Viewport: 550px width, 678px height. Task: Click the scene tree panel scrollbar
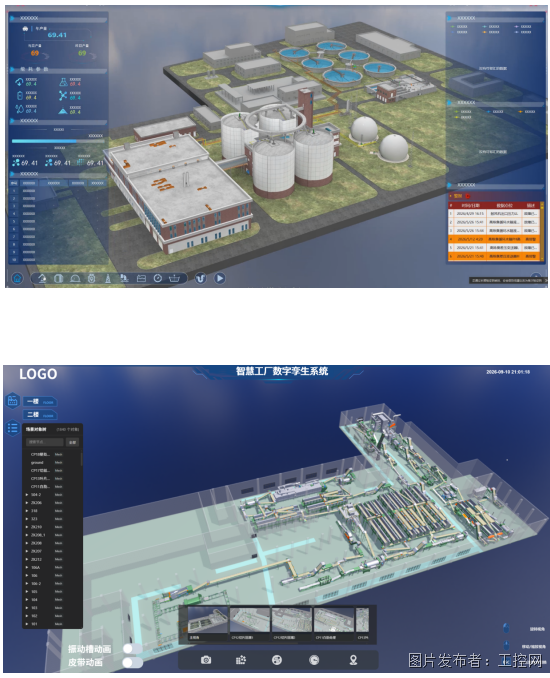click(81, 459)
